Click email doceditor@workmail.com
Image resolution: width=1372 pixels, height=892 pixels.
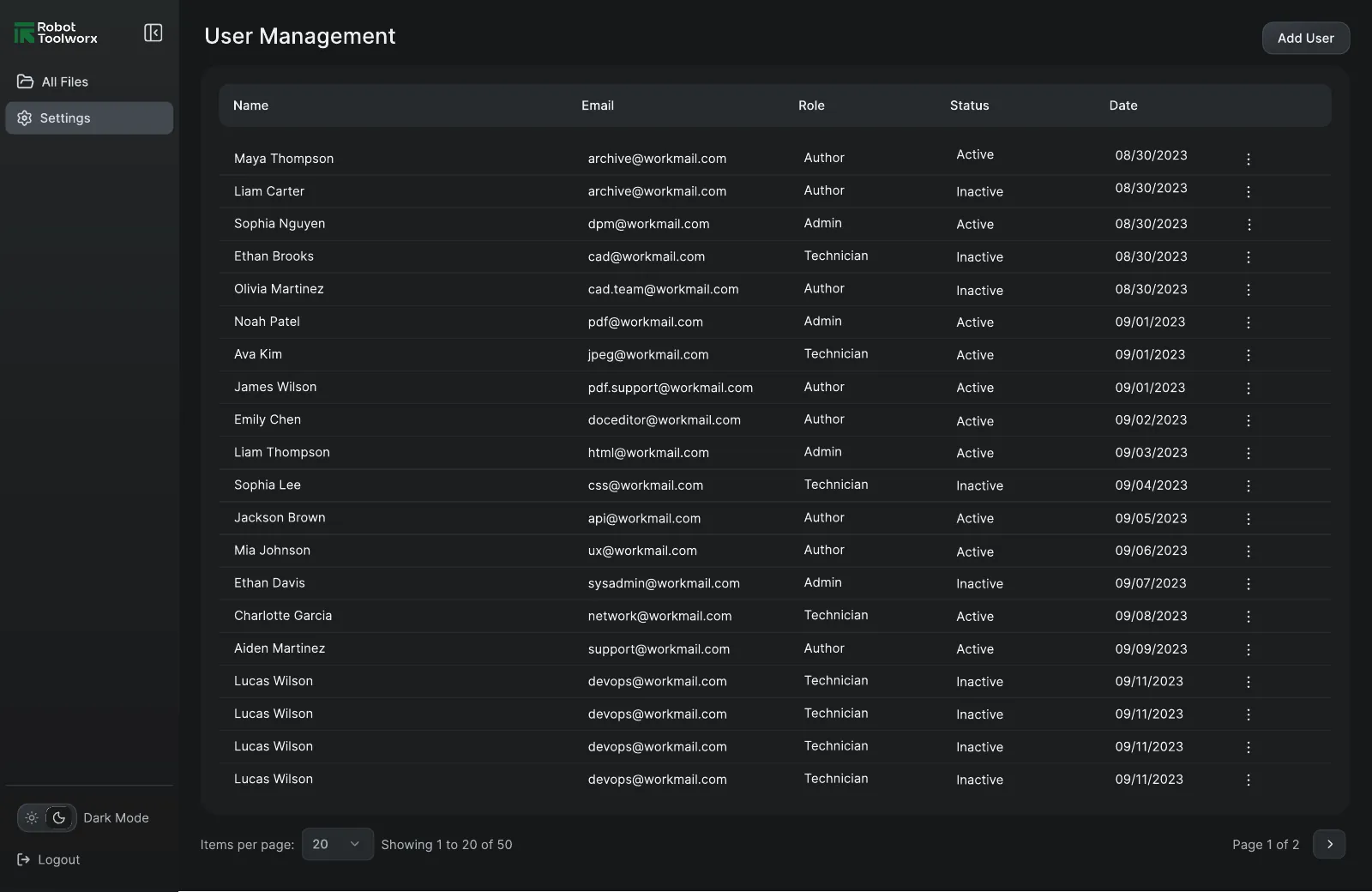(664, 420)
